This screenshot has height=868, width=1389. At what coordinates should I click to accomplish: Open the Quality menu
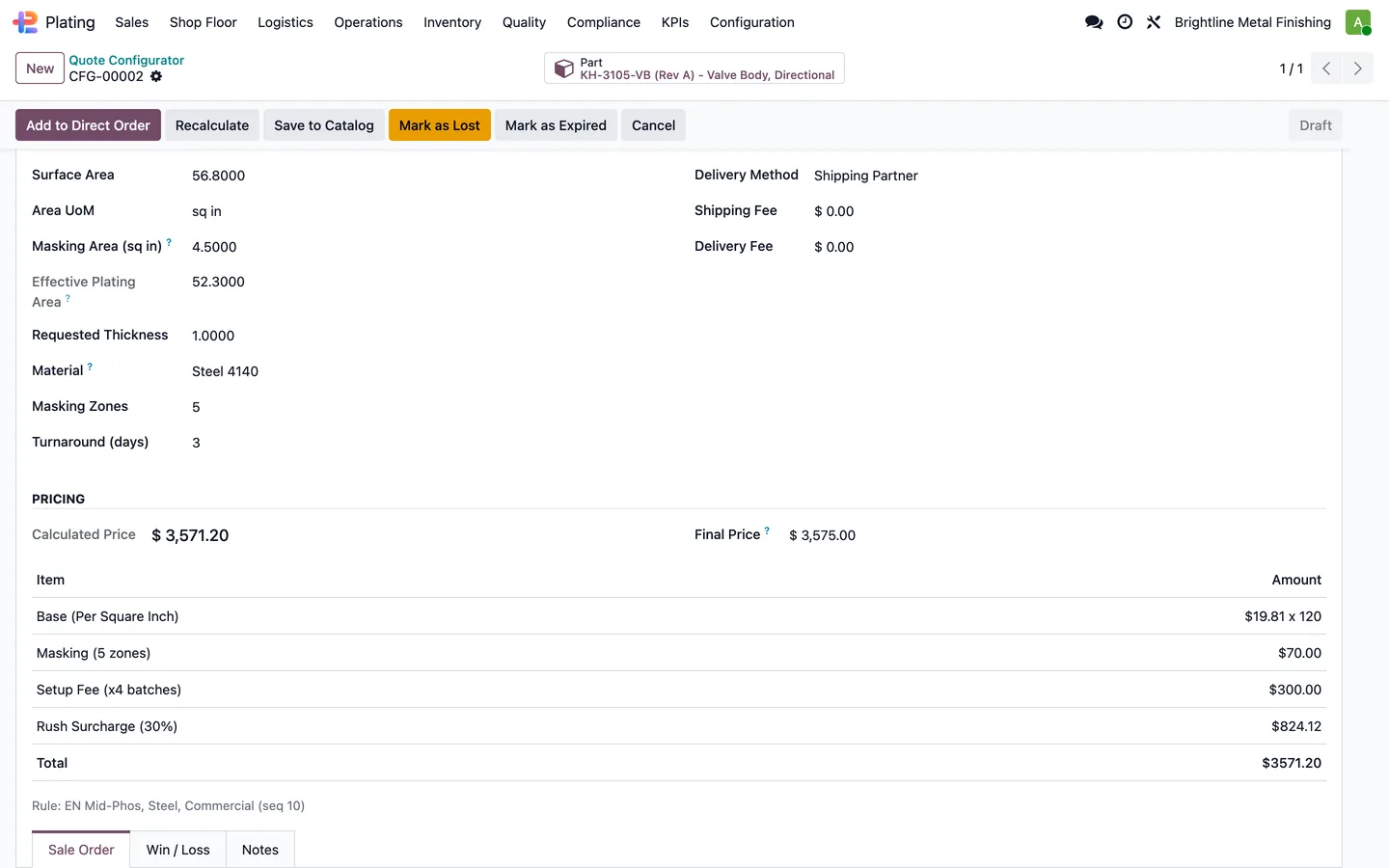pos(524,22)
